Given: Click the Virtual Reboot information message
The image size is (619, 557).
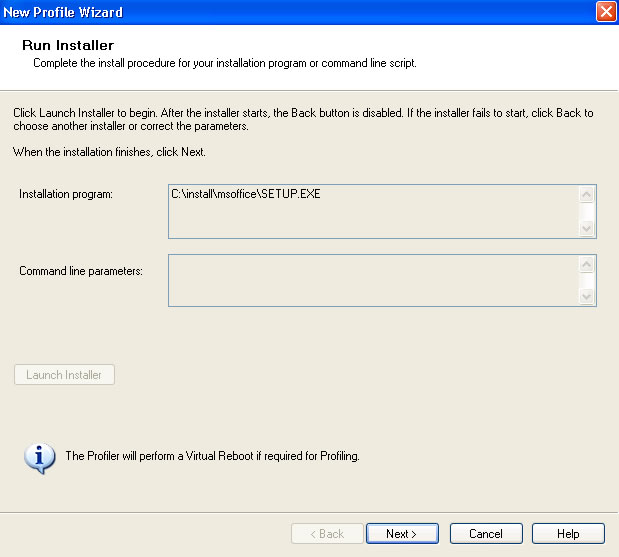Looking at the screenshot, I should coord(212,456).
